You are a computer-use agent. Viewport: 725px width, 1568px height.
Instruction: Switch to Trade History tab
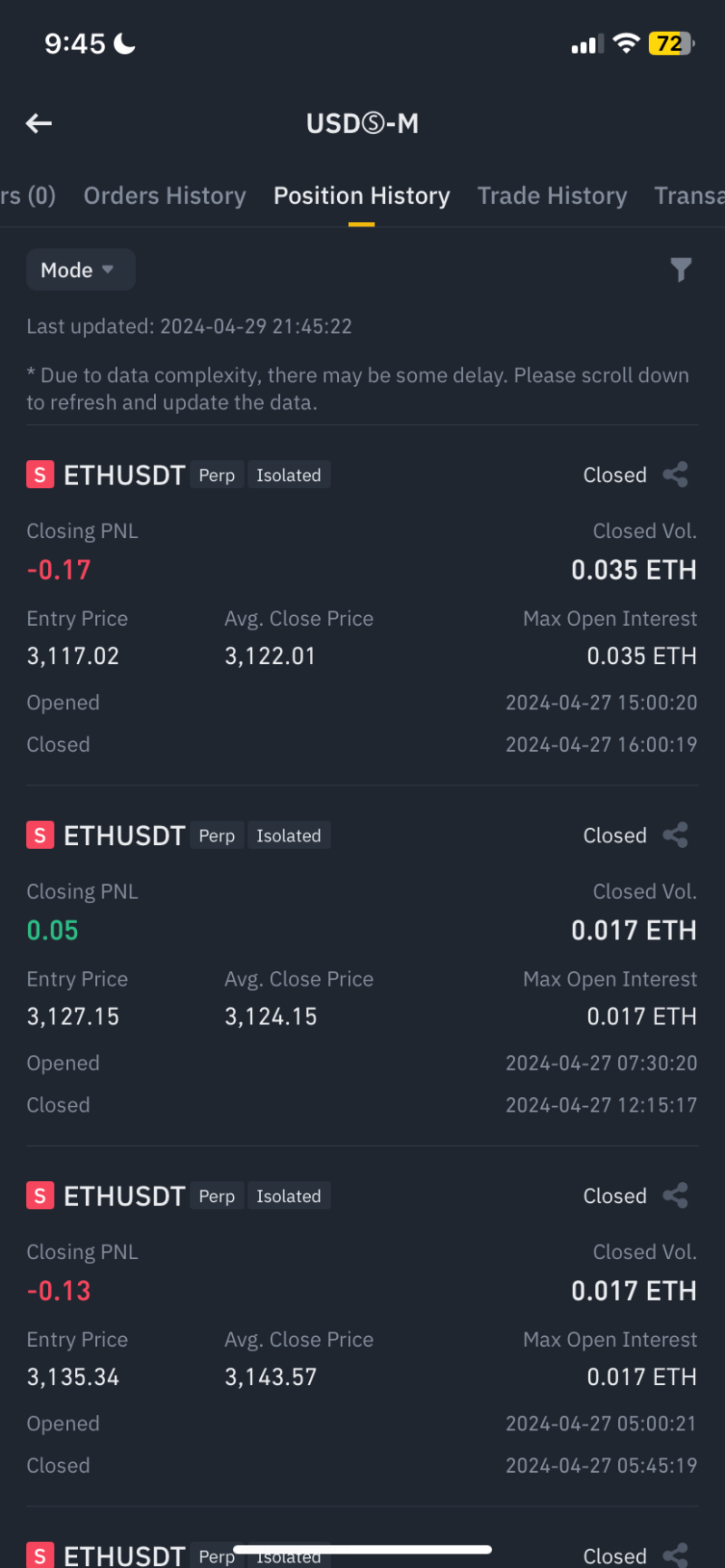[552, 196]
